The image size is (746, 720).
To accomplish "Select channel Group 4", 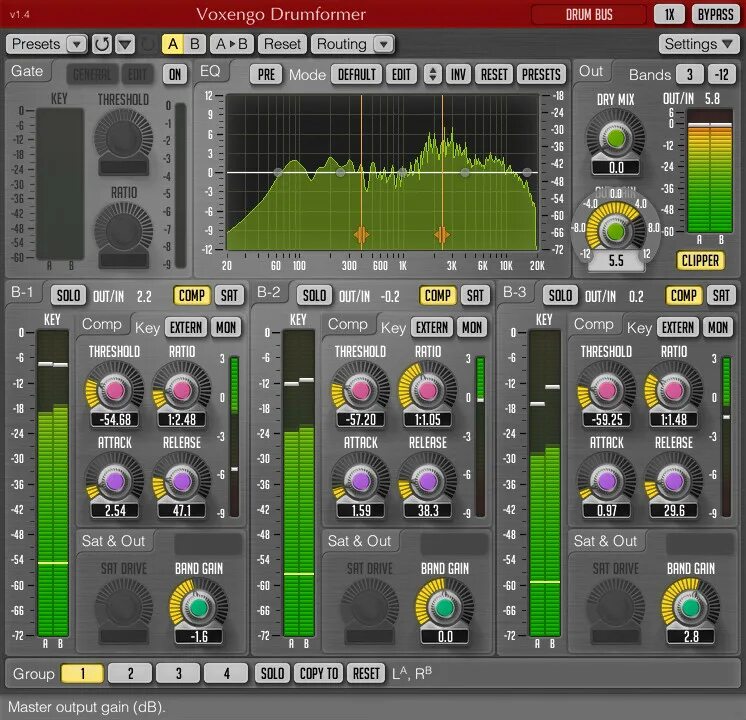I will 226,673.
